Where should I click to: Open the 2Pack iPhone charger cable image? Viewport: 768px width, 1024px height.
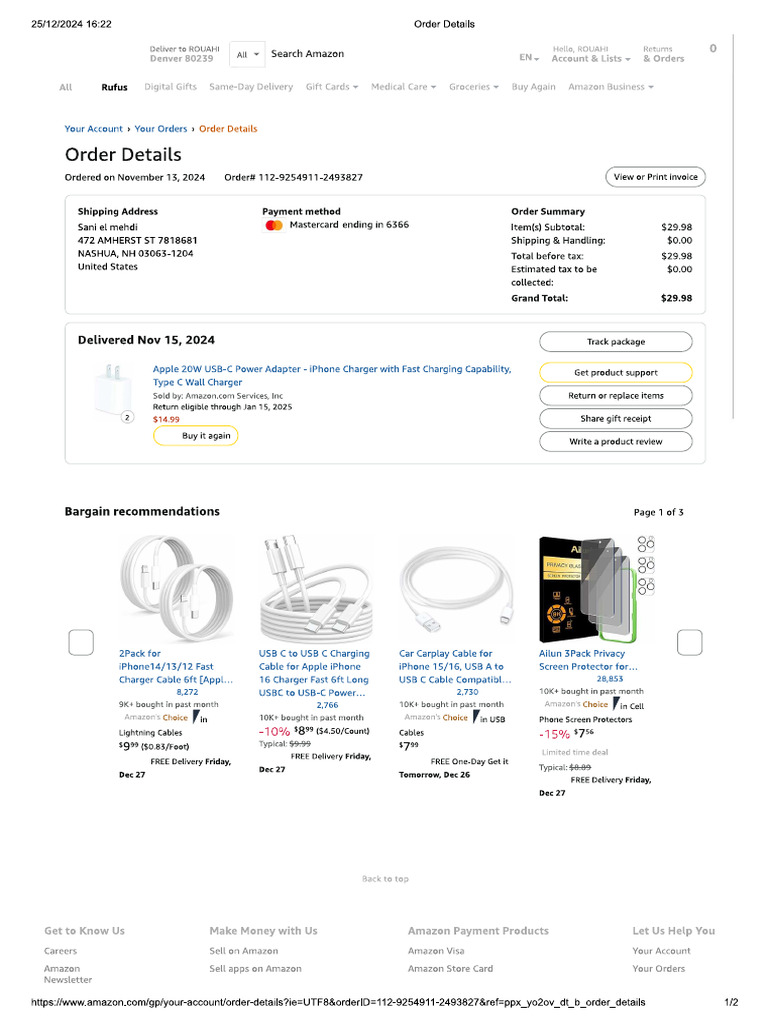[177, 590]
